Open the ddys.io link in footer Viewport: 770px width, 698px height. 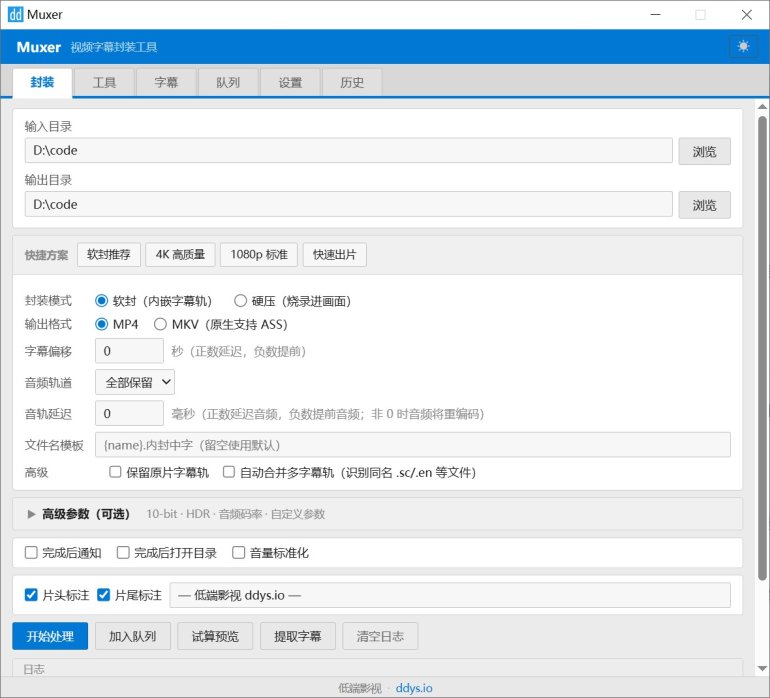tap(414, 688)
